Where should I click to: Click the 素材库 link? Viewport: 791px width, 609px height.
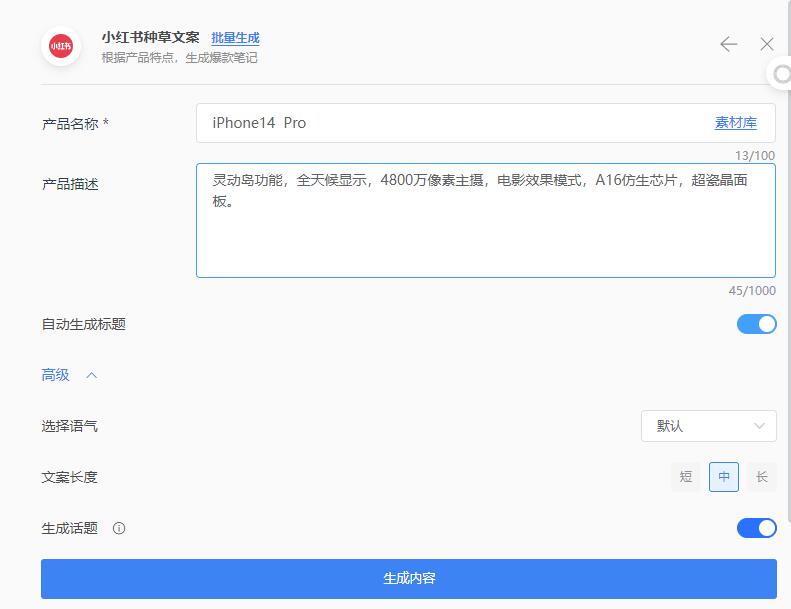tap(736, 123)
